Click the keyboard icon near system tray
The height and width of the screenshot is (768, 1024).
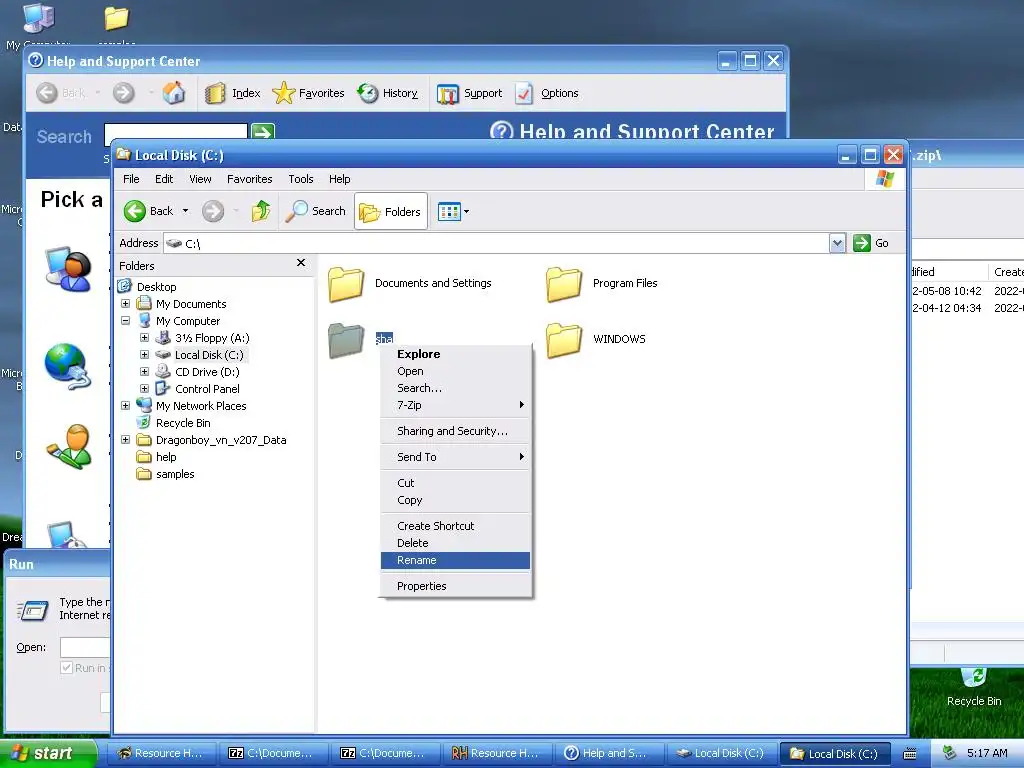909,754
